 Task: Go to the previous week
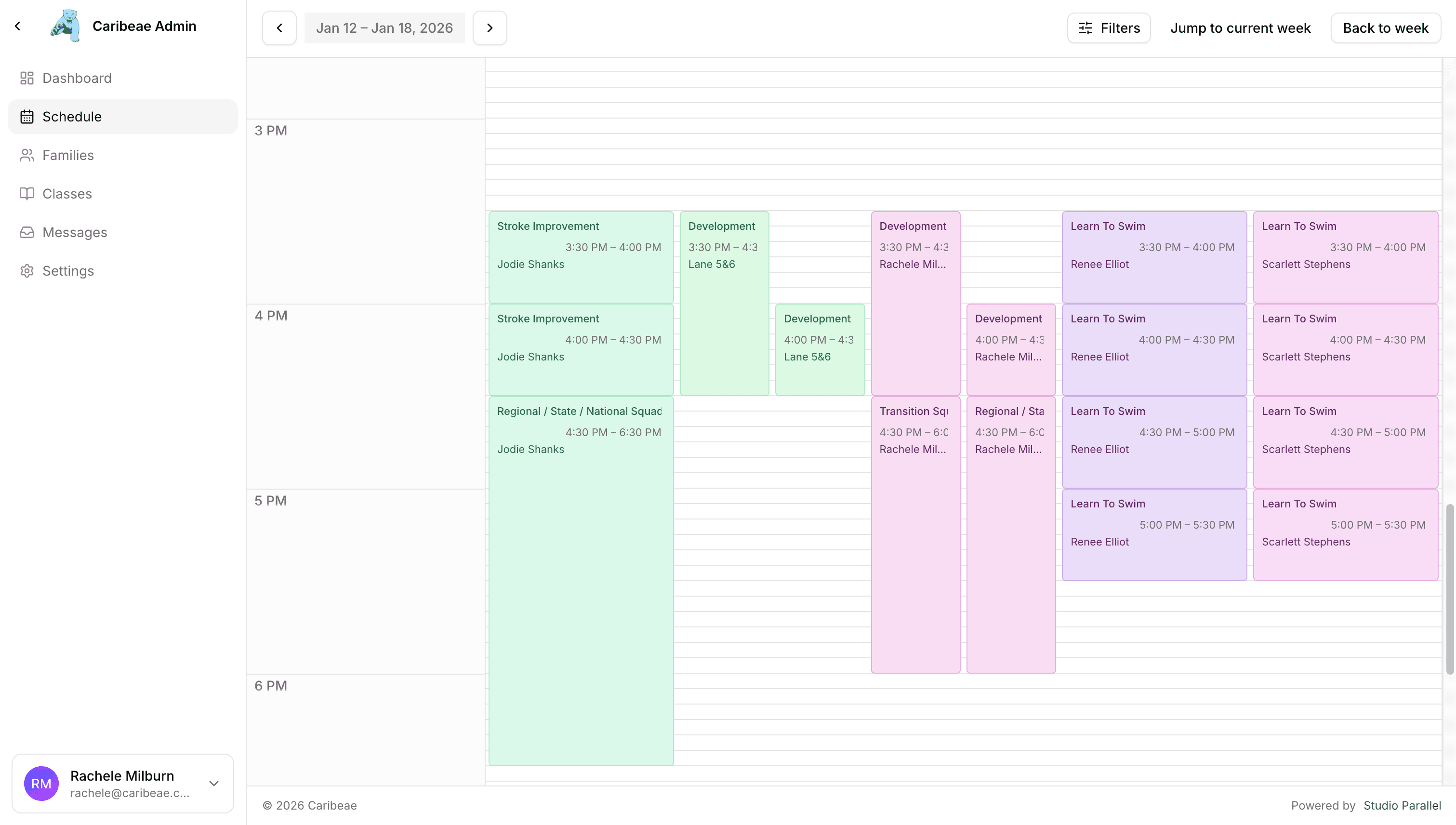click(279, 27)
